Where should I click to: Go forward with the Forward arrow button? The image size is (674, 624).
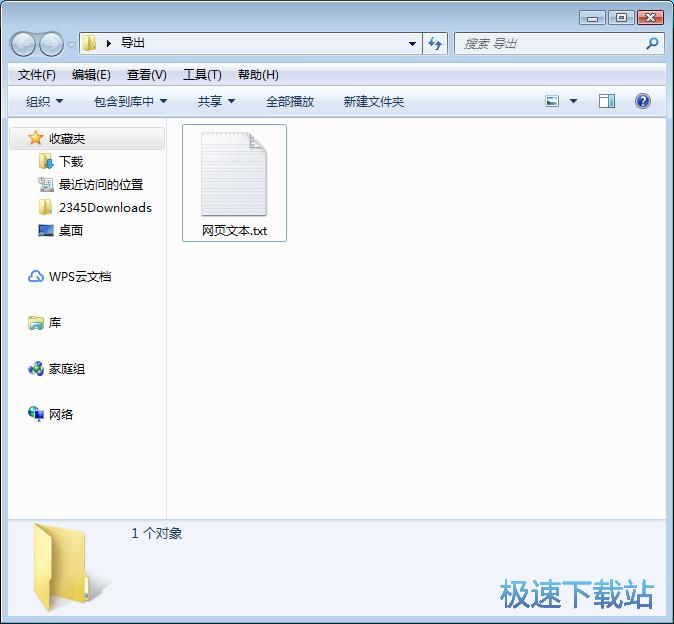tap(51, 44)
